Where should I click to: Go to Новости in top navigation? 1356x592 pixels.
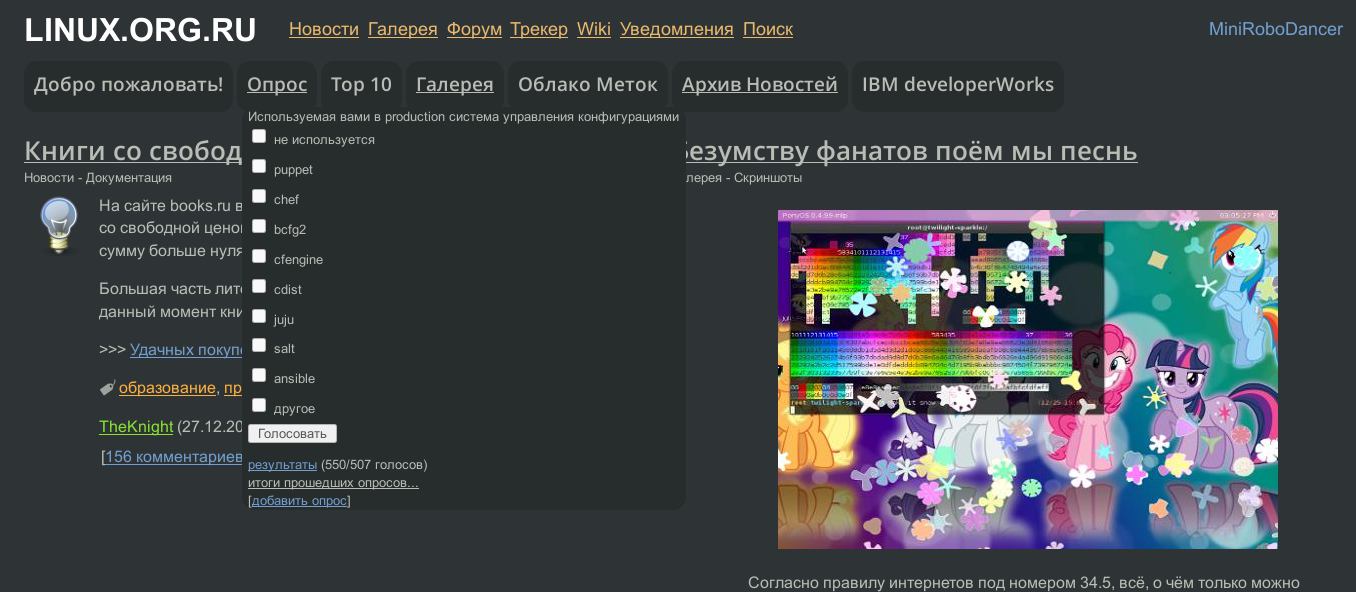324,30
